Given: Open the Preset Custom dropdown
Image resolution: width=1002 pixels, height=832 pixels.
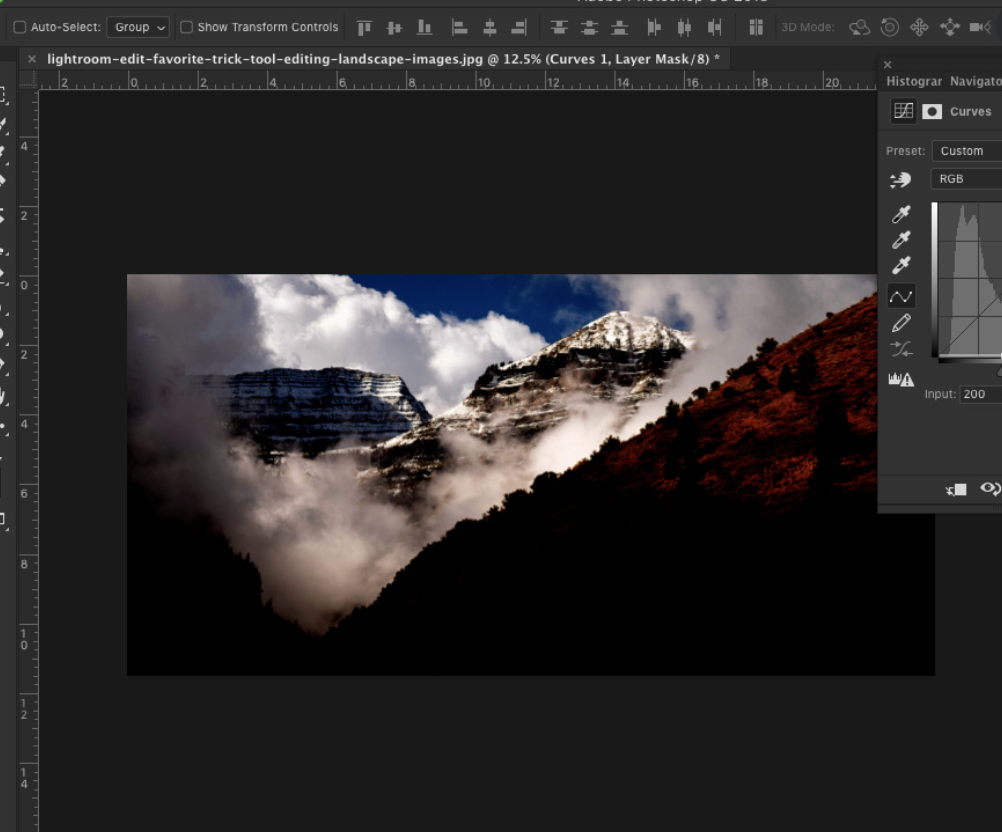Looking at the screenshot, I should pos(967,151).
